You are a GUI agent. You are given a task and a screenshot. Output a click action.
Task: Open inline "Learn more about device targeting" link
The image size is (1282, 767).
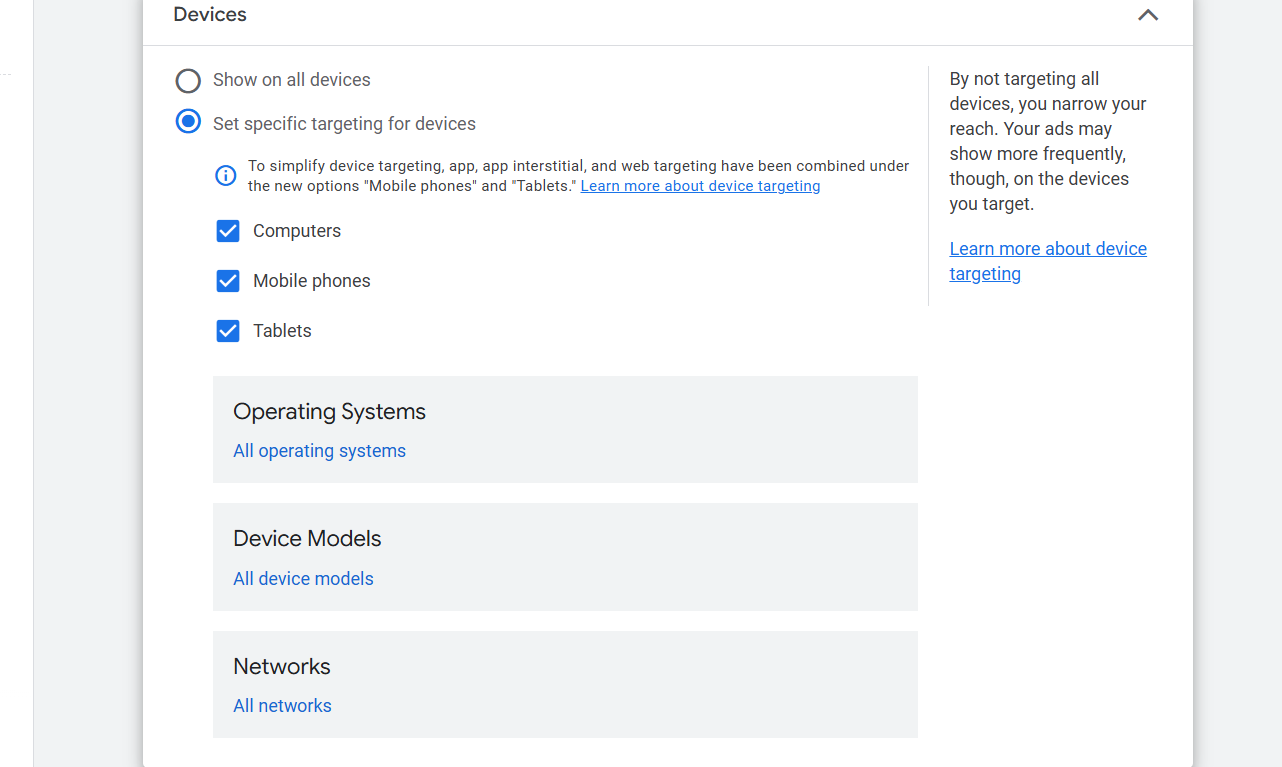tap(700, 186)
